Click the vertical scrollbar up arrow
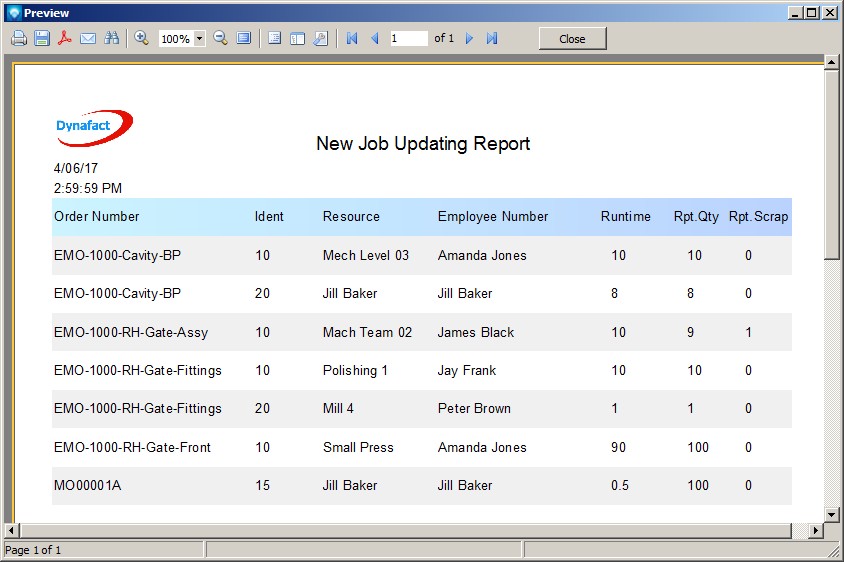 click(x=831, y=63)
